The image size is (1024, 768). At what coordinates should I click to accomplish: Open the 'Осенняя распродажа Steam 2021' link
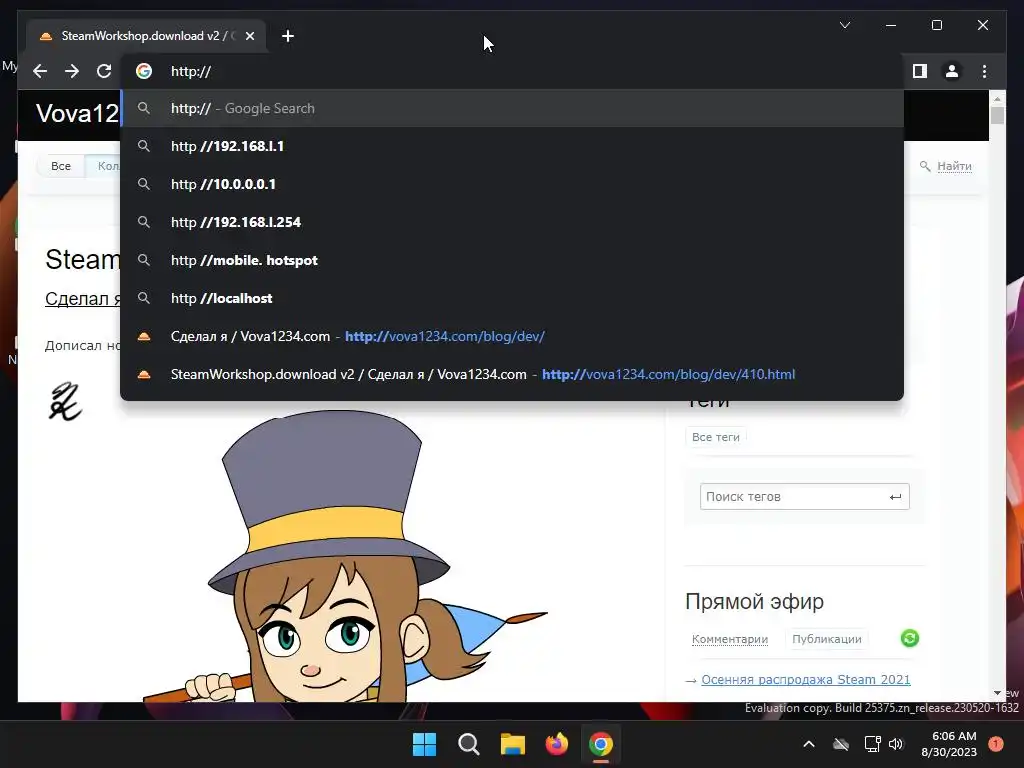[805, 679]
